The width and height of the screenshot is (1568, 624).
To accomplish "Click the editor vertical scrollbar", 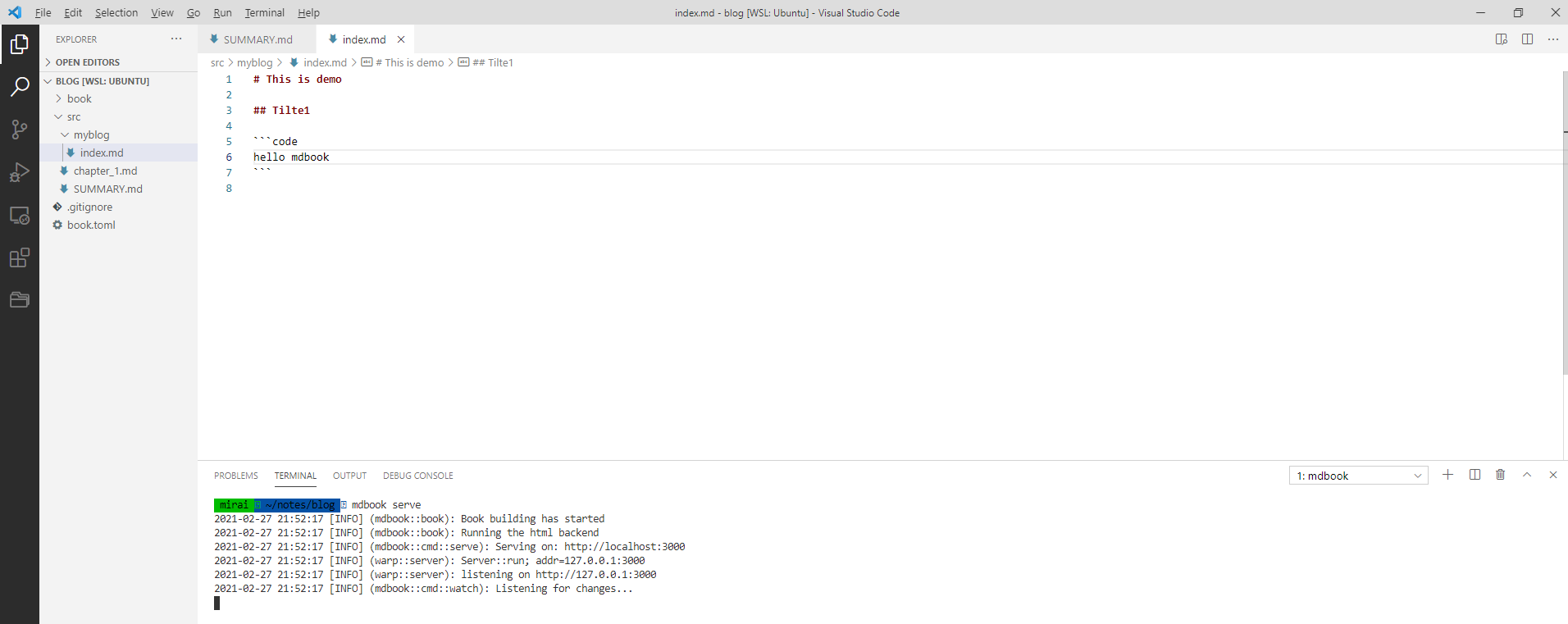I will (1566, 221).
